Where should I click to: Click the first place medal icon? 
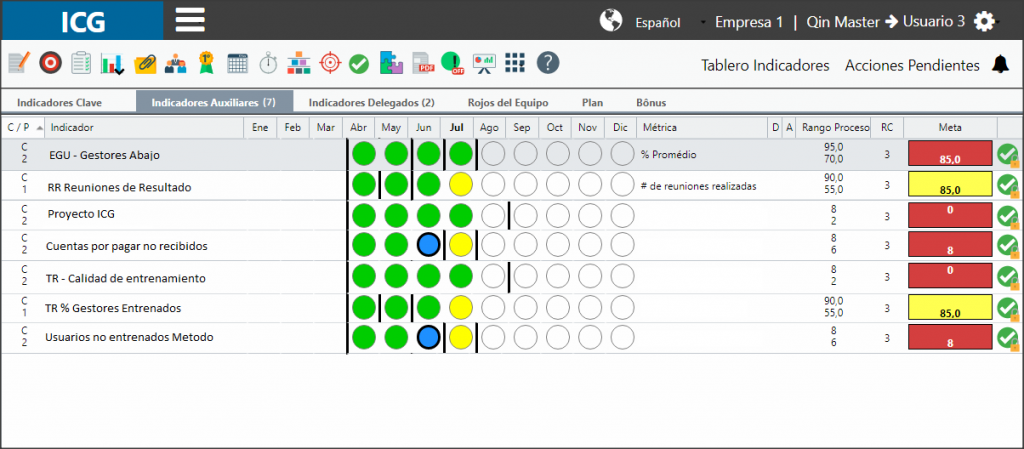206,63
